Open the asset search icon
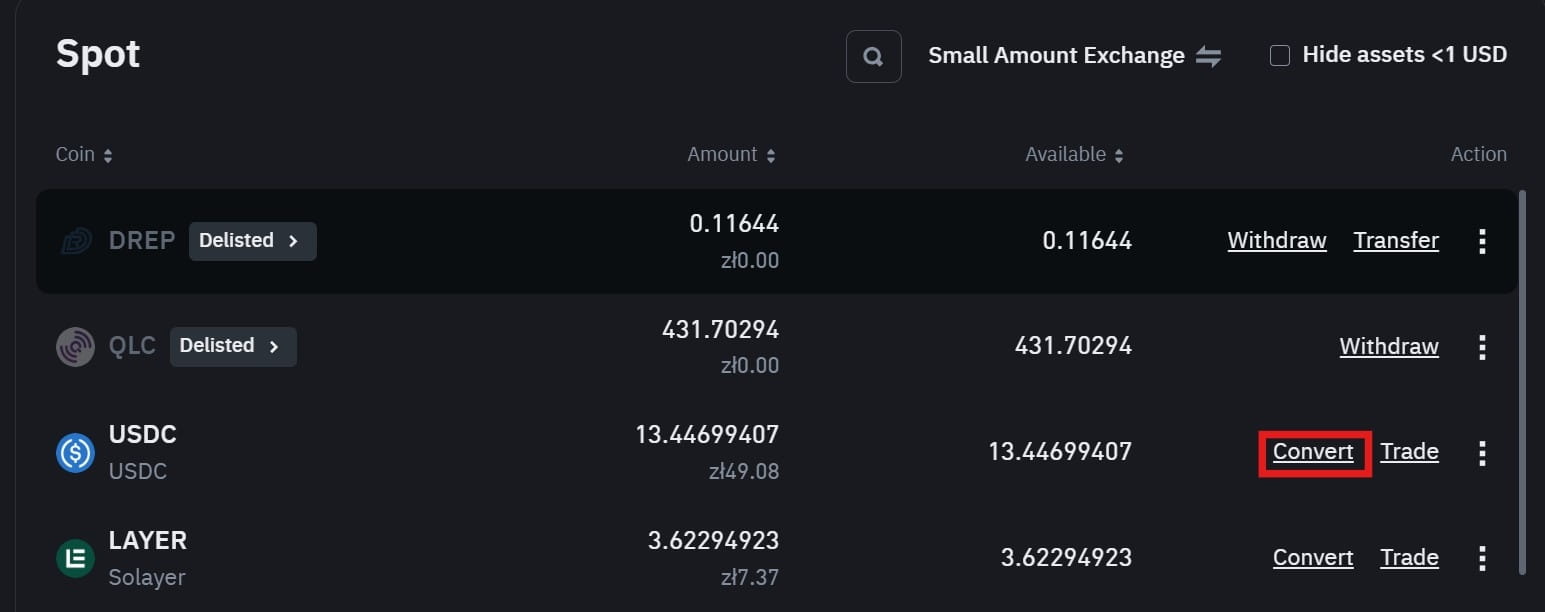Viewport: 1545px width, 612px height. tap(873, 56)
